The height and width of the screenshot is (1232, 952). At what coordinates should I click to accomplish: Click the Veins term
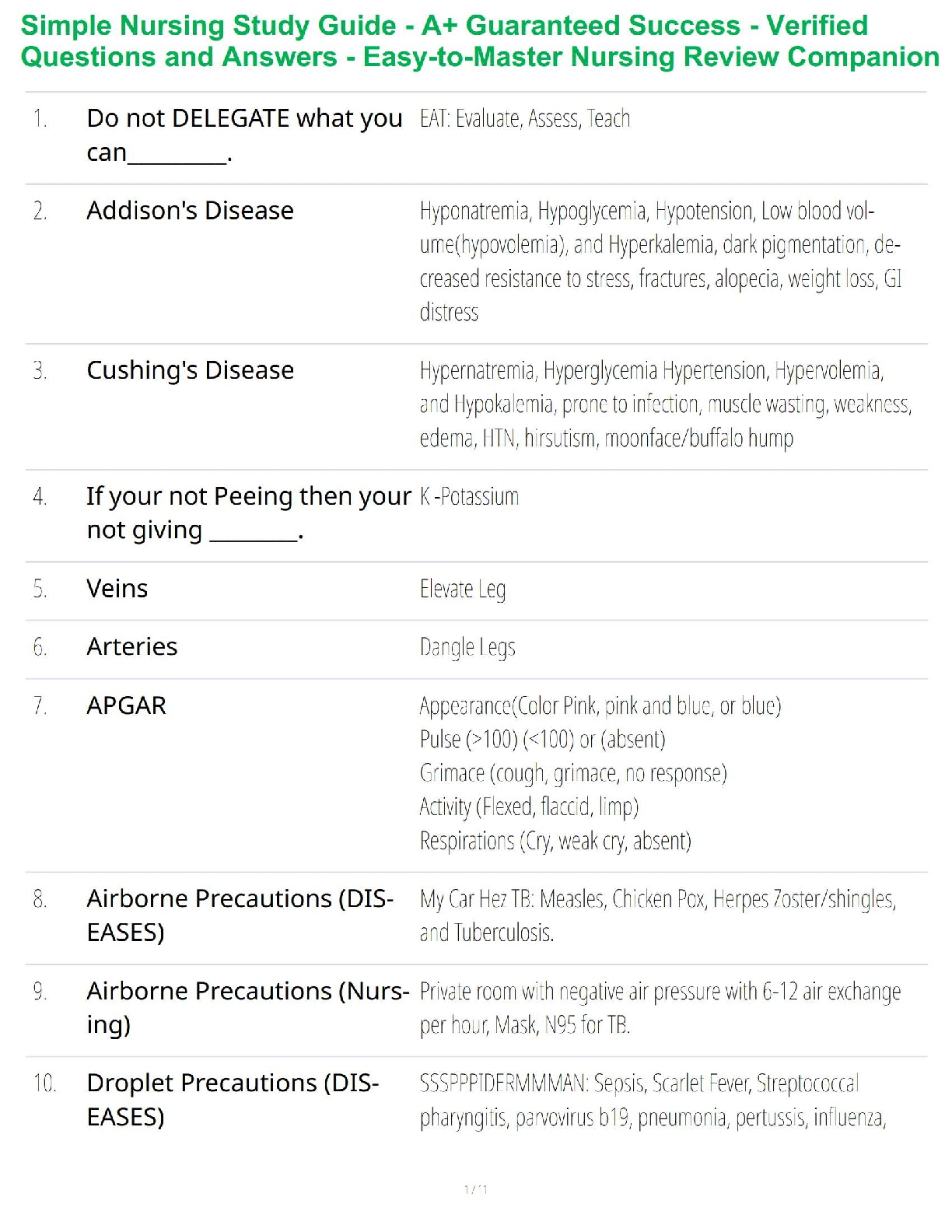coord(117,589)
